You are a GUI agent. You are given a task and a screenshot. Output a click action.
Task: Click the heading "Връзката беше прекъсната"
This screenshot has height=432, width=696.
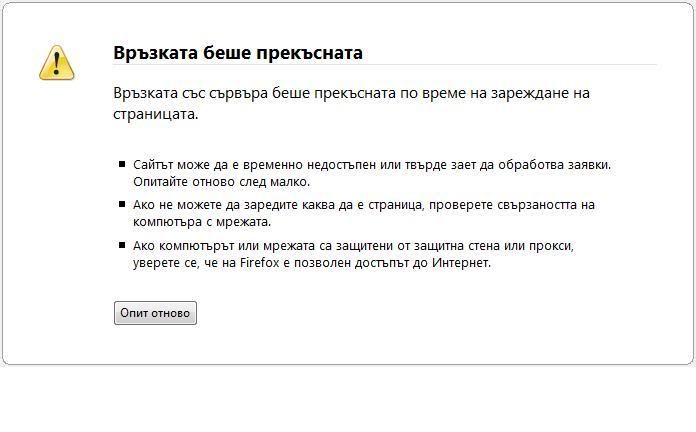click(238, 53)
